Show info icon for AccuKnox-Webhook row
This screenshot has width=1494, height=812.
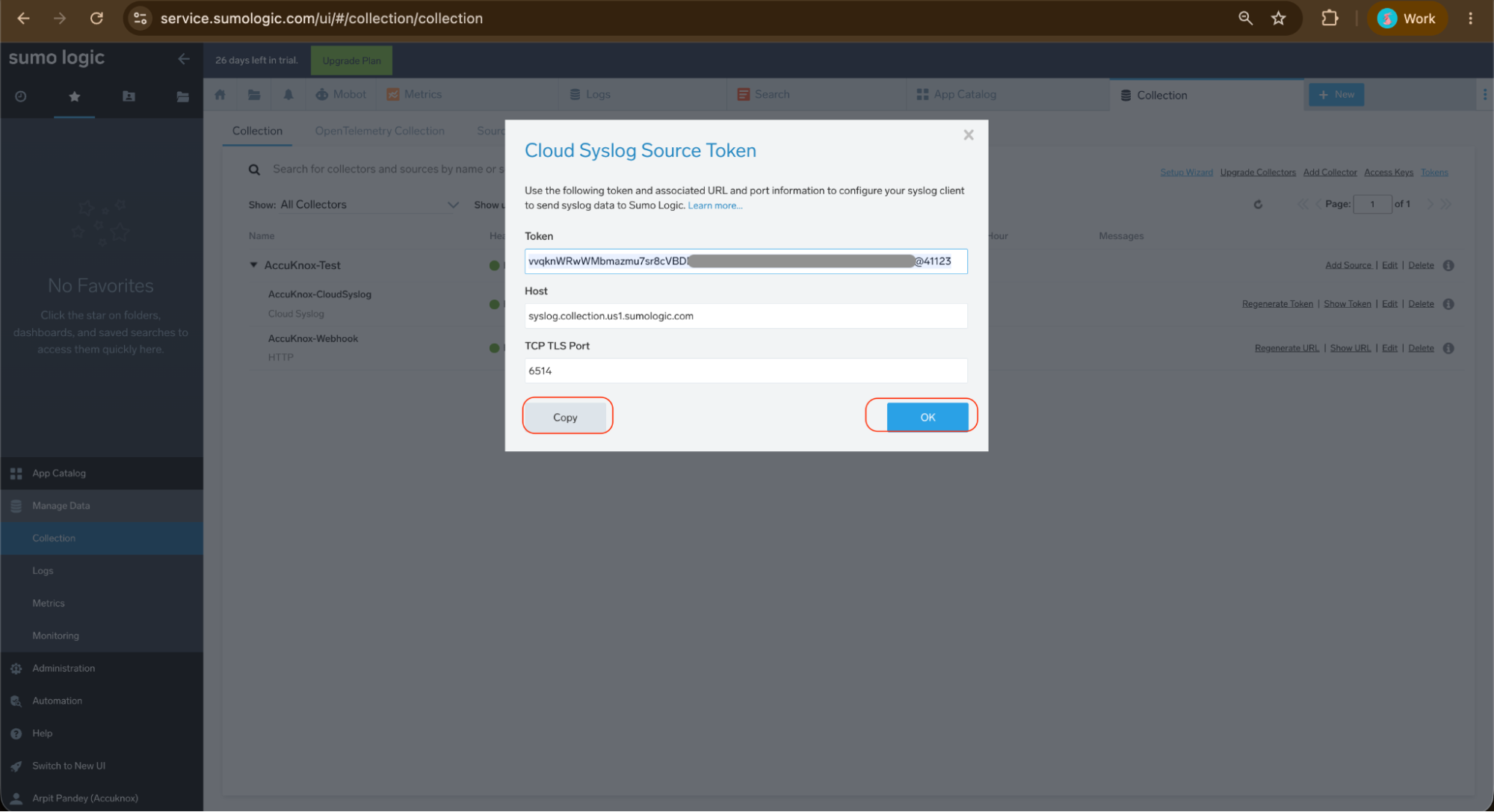point(1448,348)
